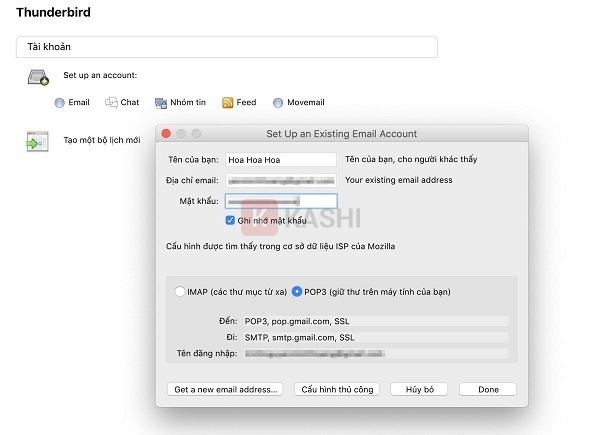Open Cấu hình thủ công manual config
Image resolution: width=600 pixels, height=435 pixels.
337,389
